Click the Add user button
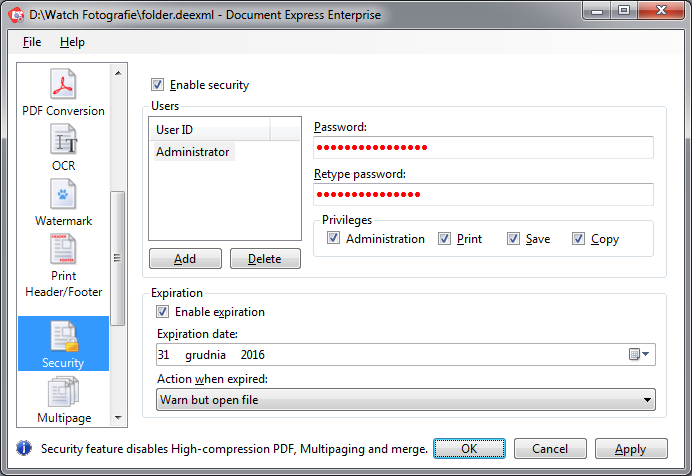692x476 pixels. 185,259
